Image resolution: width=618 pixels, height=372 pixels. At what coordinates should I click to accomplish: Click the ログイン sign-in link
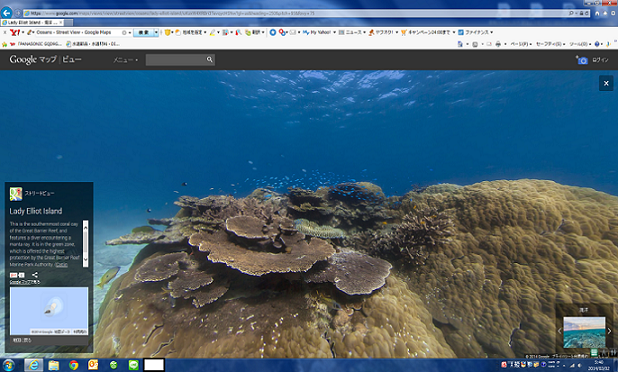pyautogui.click(x=600, y=60)
